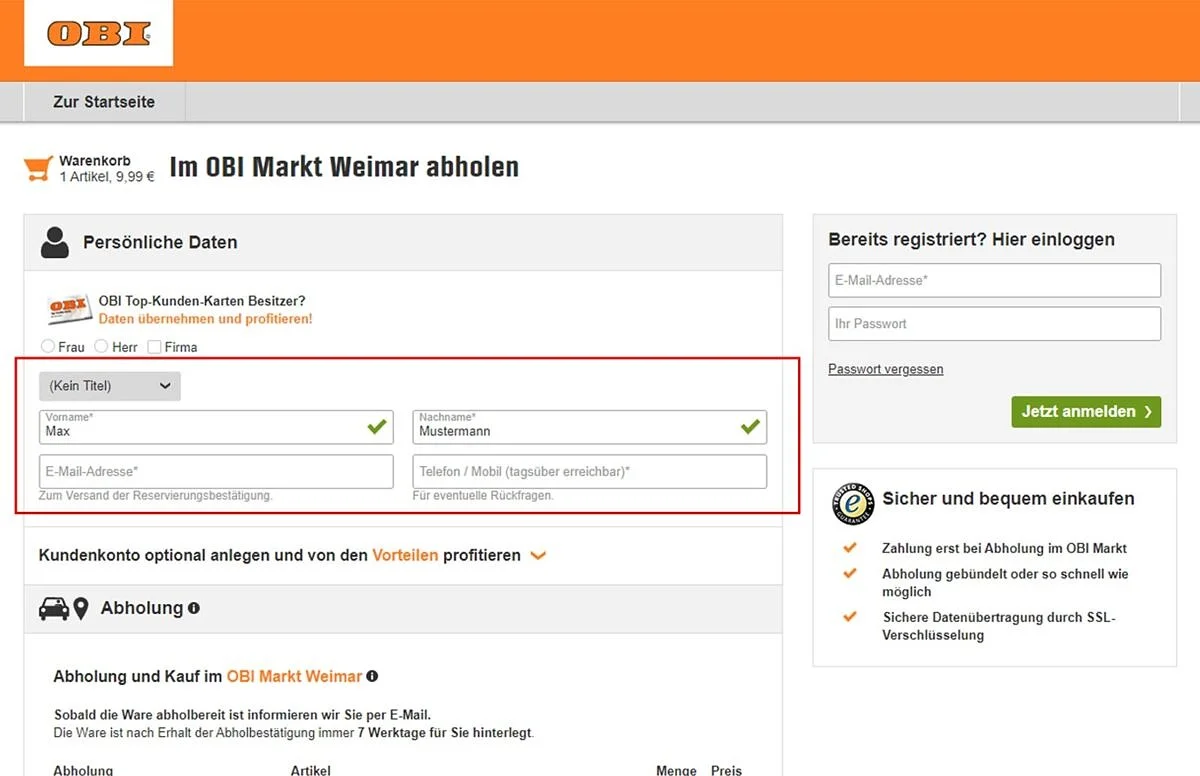The width and height of the screenshot is (1200, 776).
Task: Select the Herr radio button
Action: coord(101,347)
